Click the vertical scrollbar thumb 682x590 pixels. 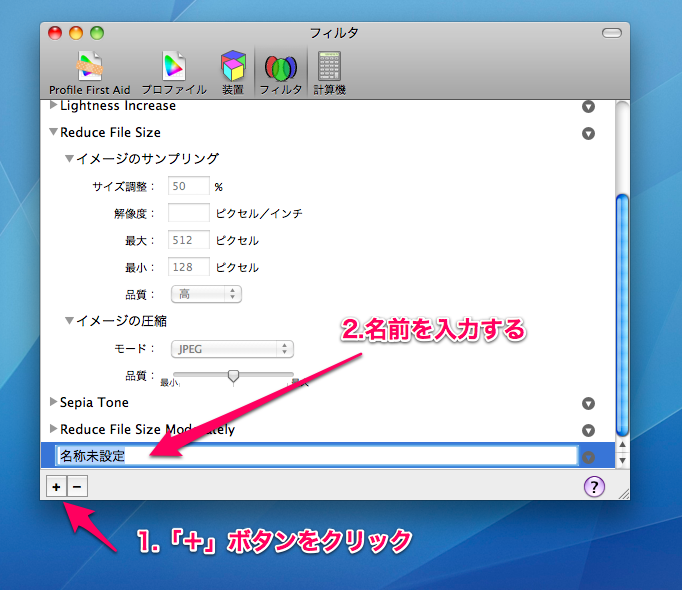(622, 315)
